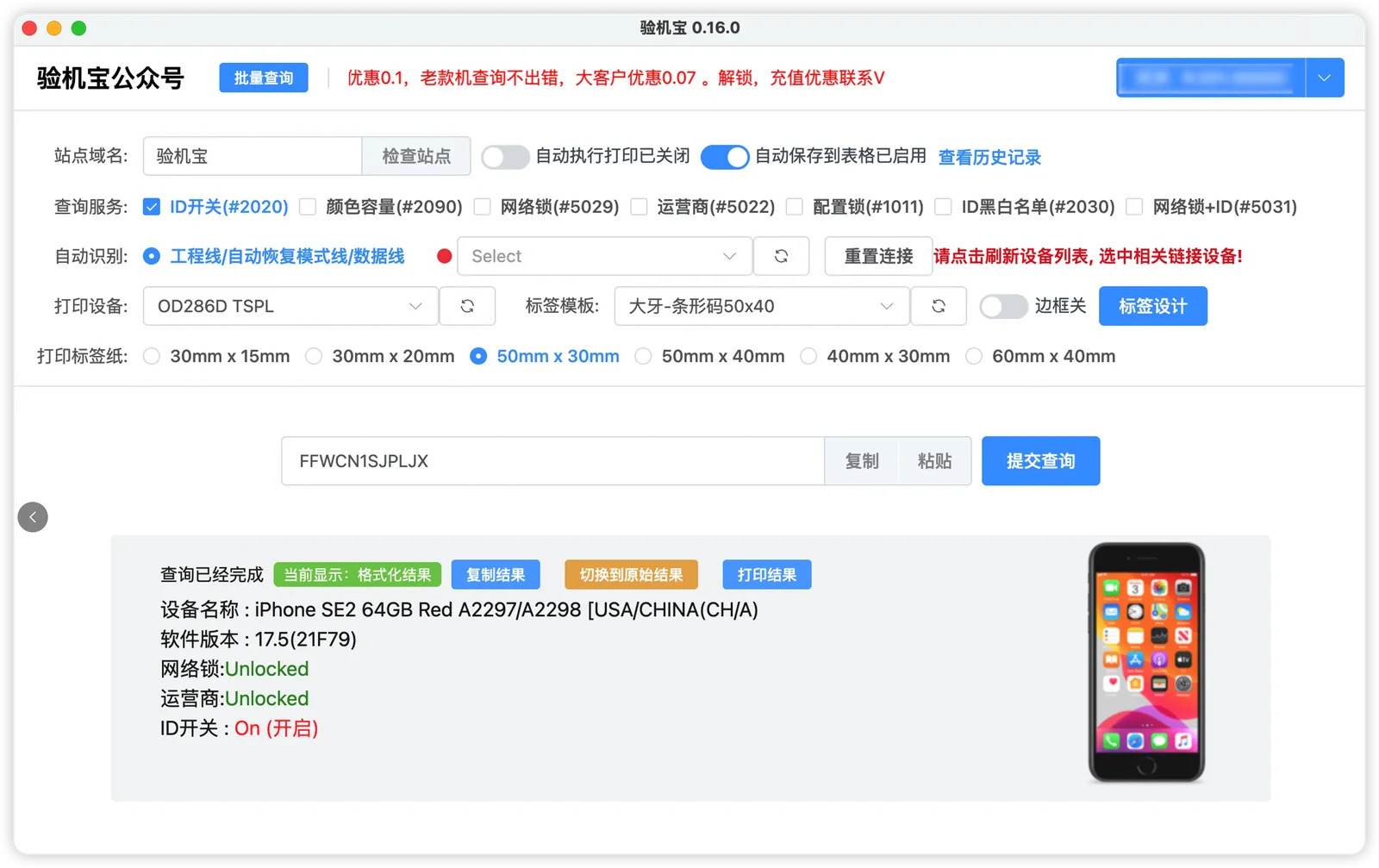Click 复制 copy button beside serial field
Viewport: 1379px width, 868px height.
pos(862,461)
